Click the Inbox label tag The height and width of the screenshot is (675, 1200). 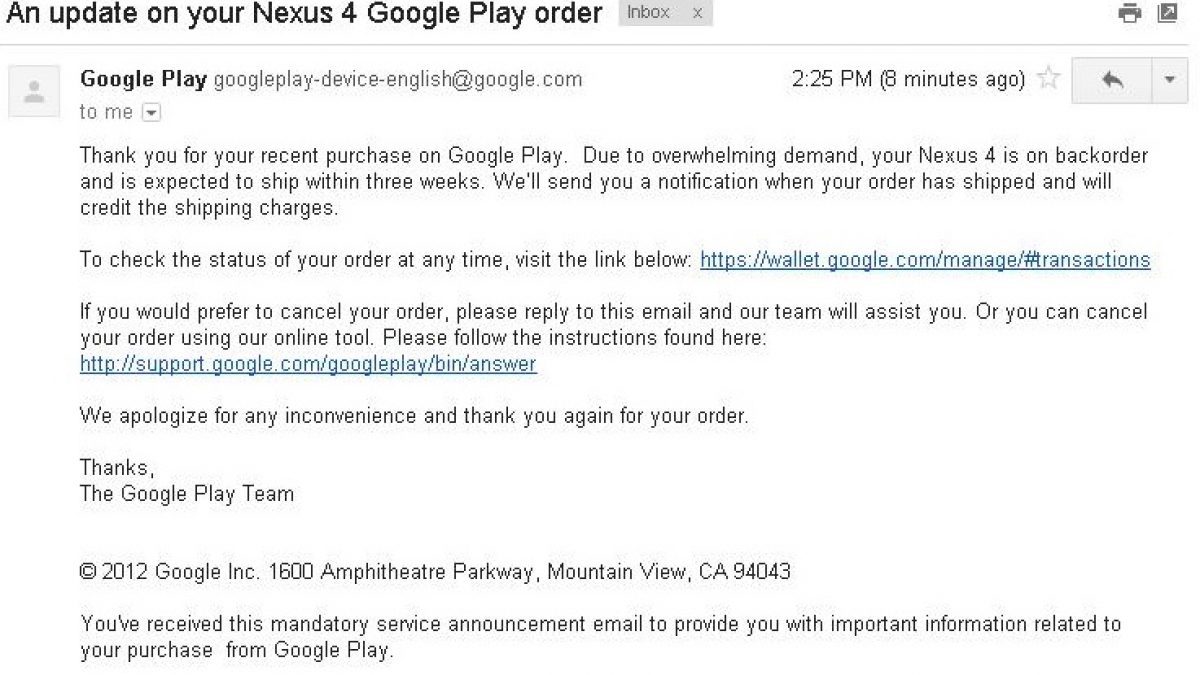point(648,13)
